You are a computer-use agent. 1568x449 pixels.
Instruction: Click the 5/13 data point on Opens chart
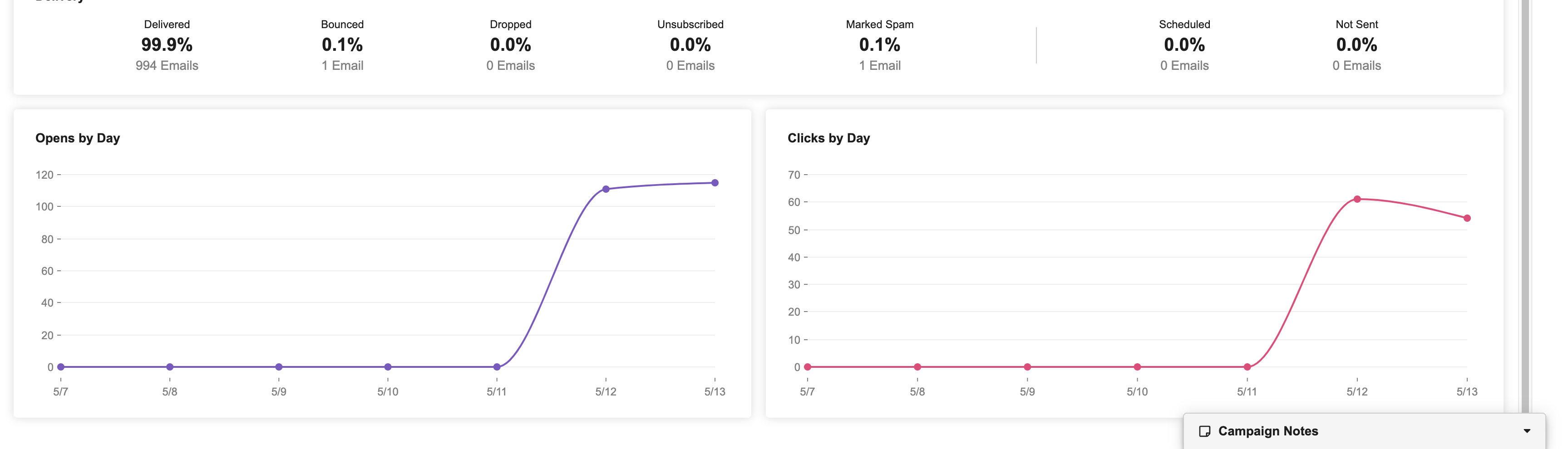(x=715, y=183)
